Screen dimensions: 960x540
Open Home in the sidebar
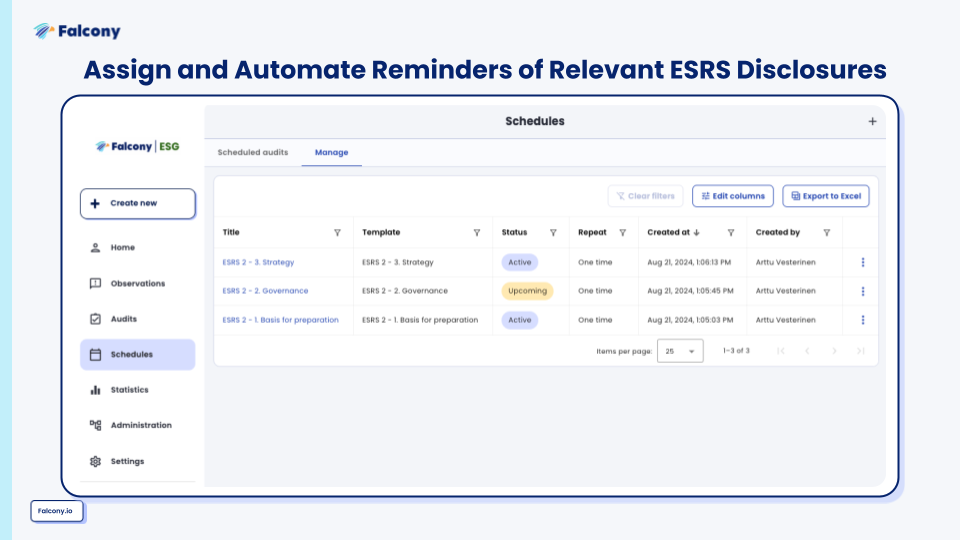(138, 247)
